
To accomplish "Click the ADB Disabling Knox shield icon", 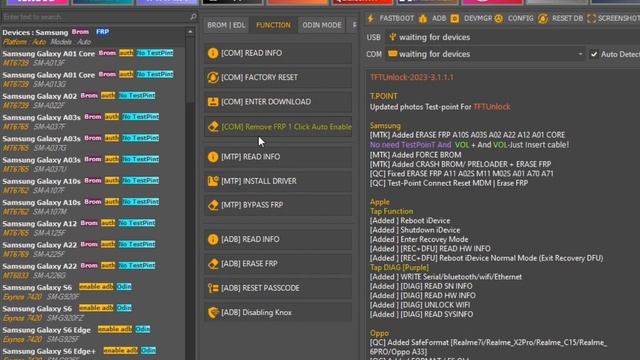I will point(213,312).
